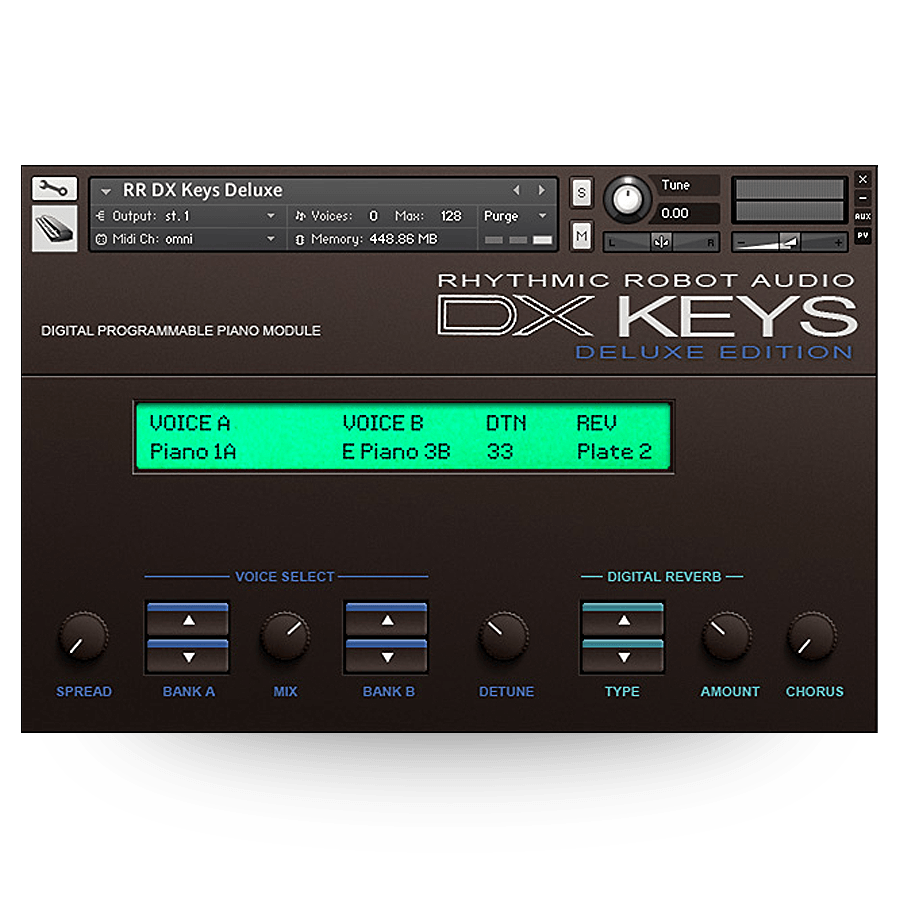
Task: Expand the RR DX Keys Deluxe instrument menu arrow
Action: (106, 191)
